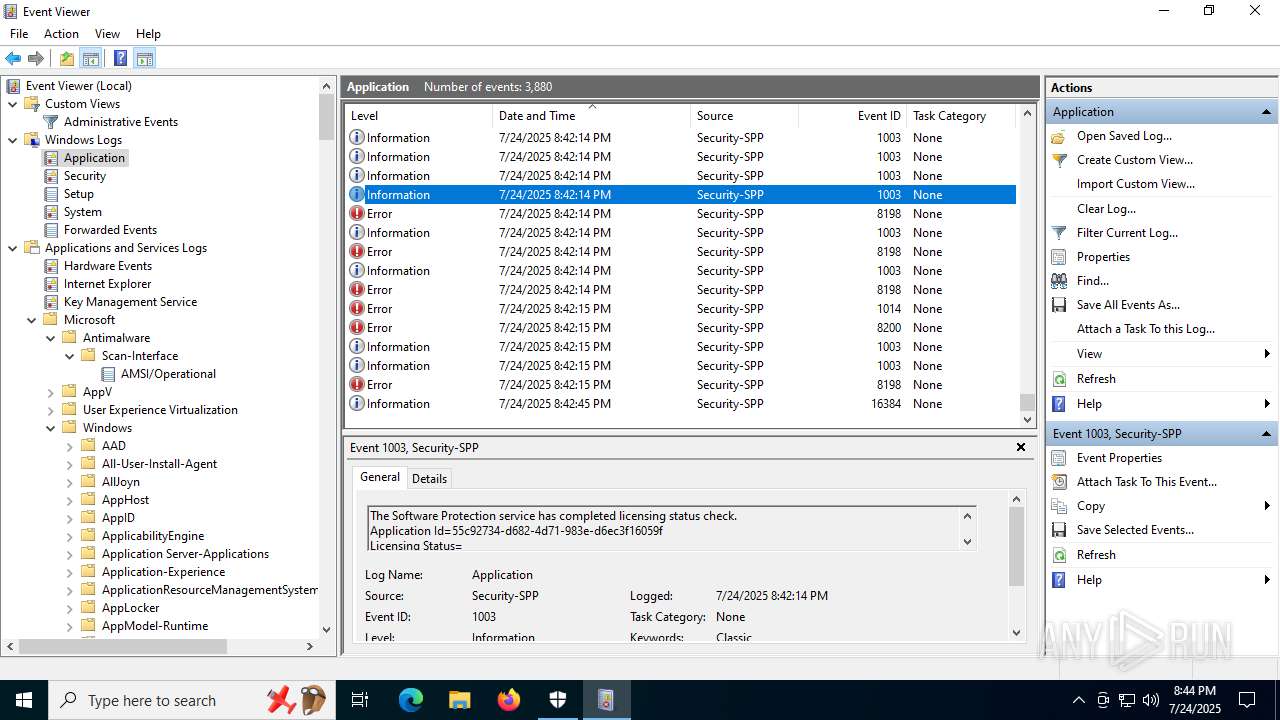This screenshot has width=1280, height=720.
Task: Sort events by Level column header
Action: (418, 116)
